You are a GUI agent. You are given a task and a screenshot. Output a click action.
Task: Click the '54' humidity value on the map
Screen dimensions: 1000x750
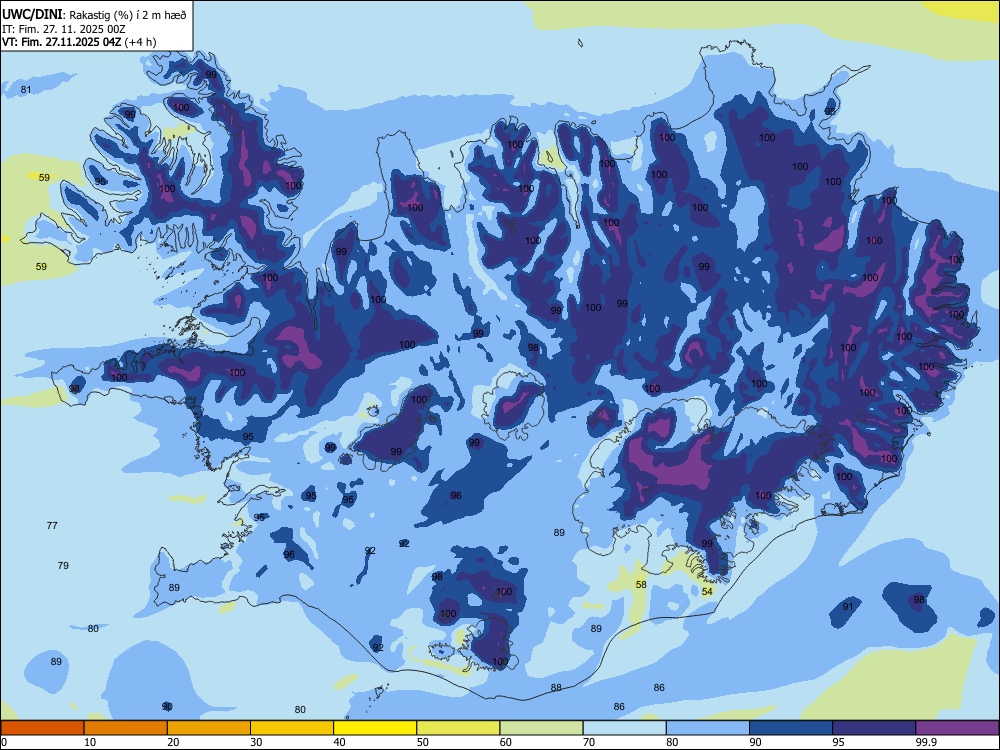pyautogui.click(x=707, y=591)
